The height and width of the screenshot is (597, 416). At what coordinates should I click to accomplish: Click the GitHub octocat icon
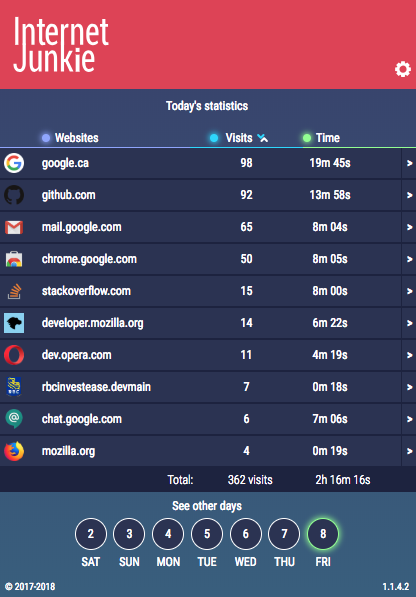point(14,195)
